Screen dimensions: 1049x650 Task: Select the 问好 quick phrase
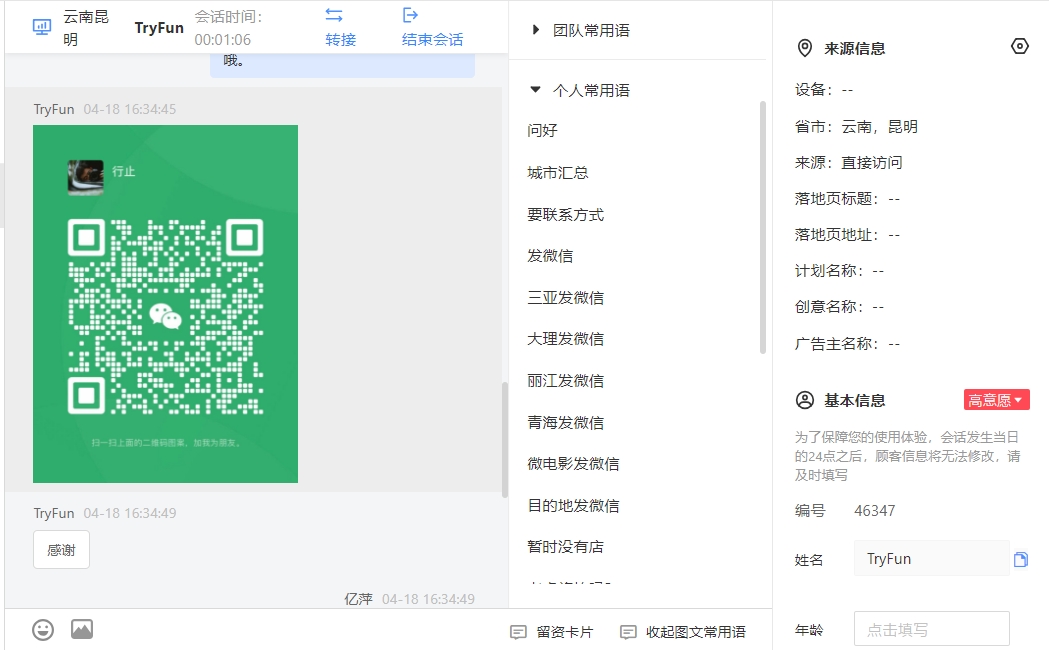point(543,130)
